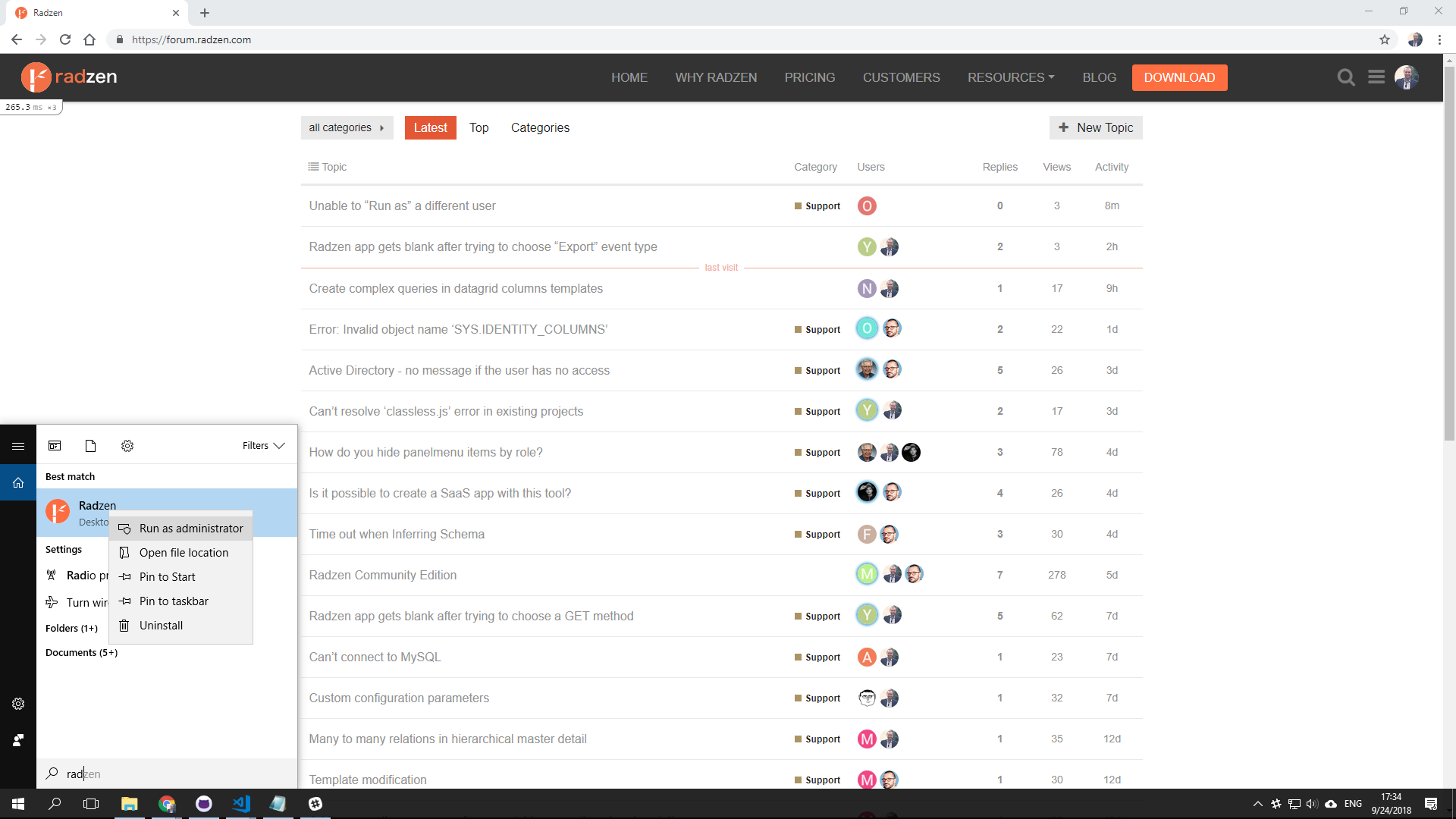Select the Radzen best match result
Viewport: 1456px width, 819px height.
point(167,513)
